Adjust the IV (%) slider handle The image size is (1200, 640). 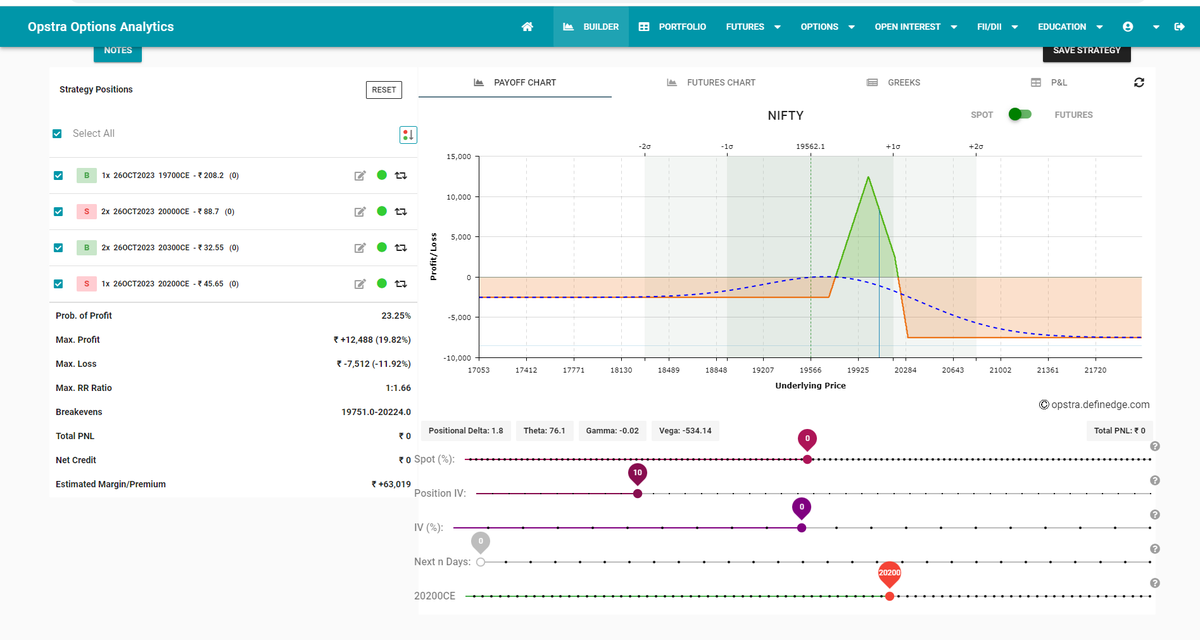pyautogui.click(x=801, y=527)
